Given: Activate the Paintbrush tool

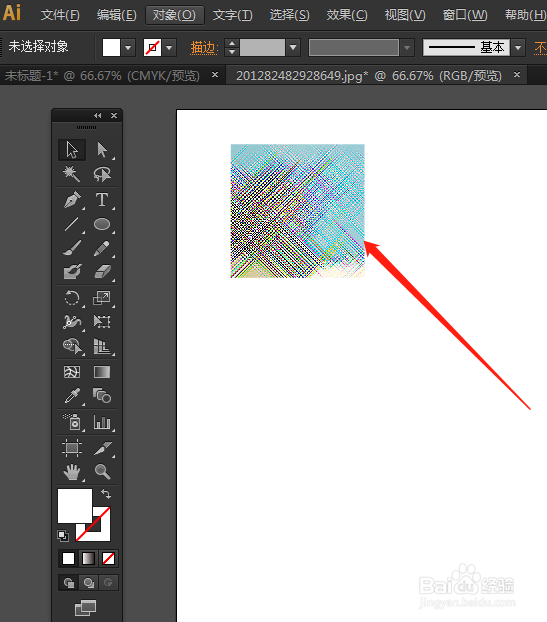Looking at the screenshot, I should [72, 248].
